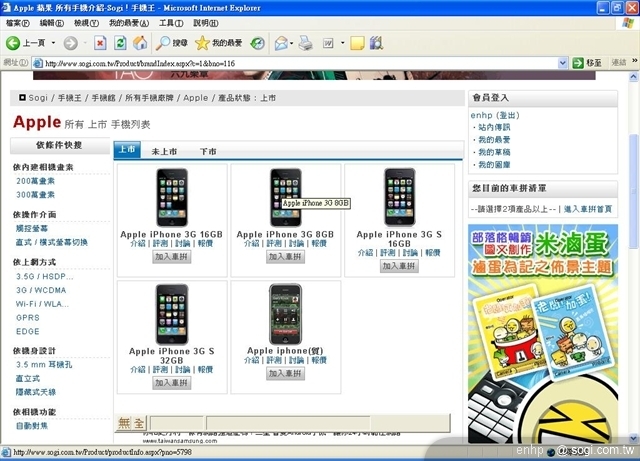
Task: Click the green Go arrow button
Action: (578, 63)
